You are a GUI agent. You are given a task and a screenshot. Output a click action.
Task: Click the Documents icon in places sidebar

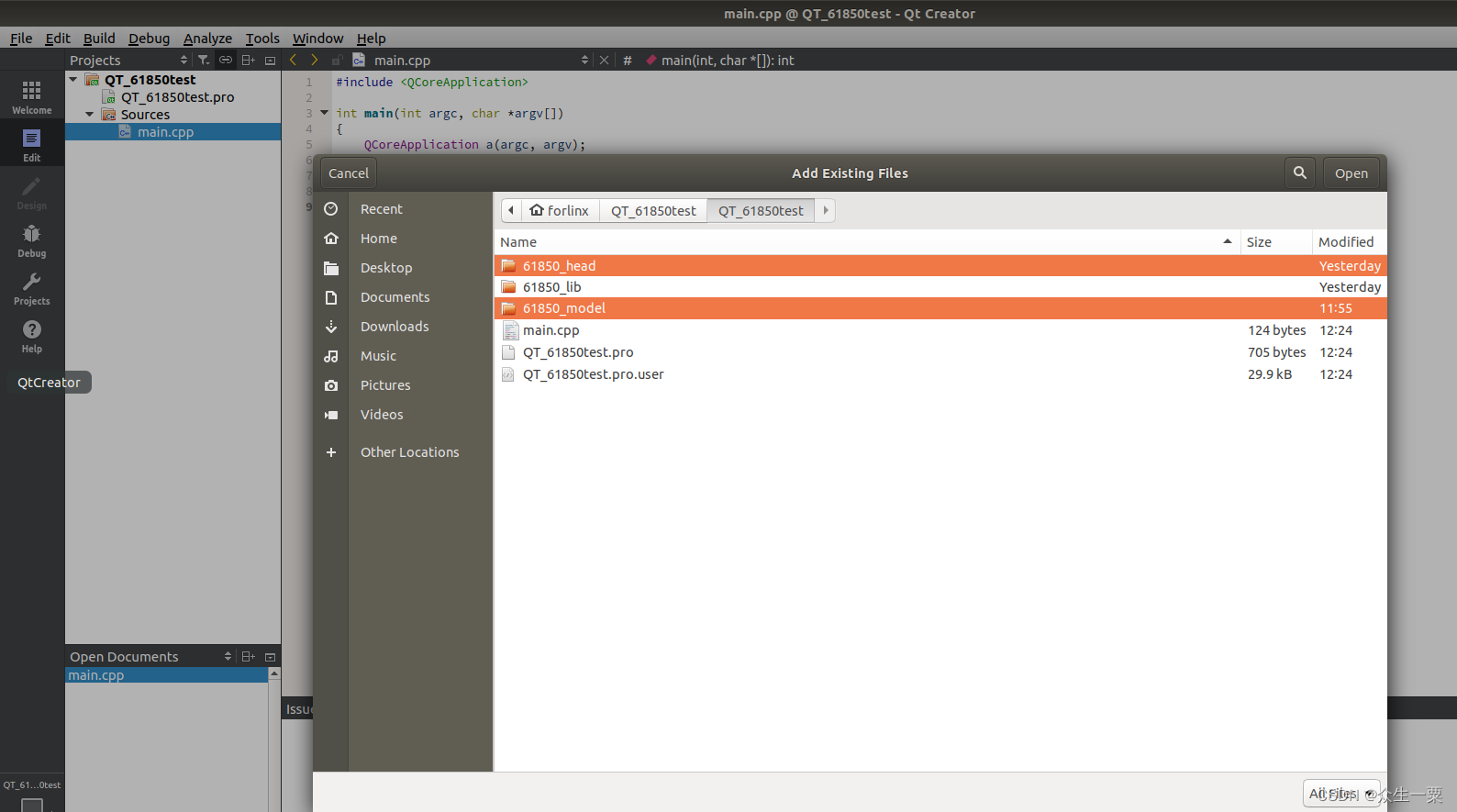[x=331, y=297]
